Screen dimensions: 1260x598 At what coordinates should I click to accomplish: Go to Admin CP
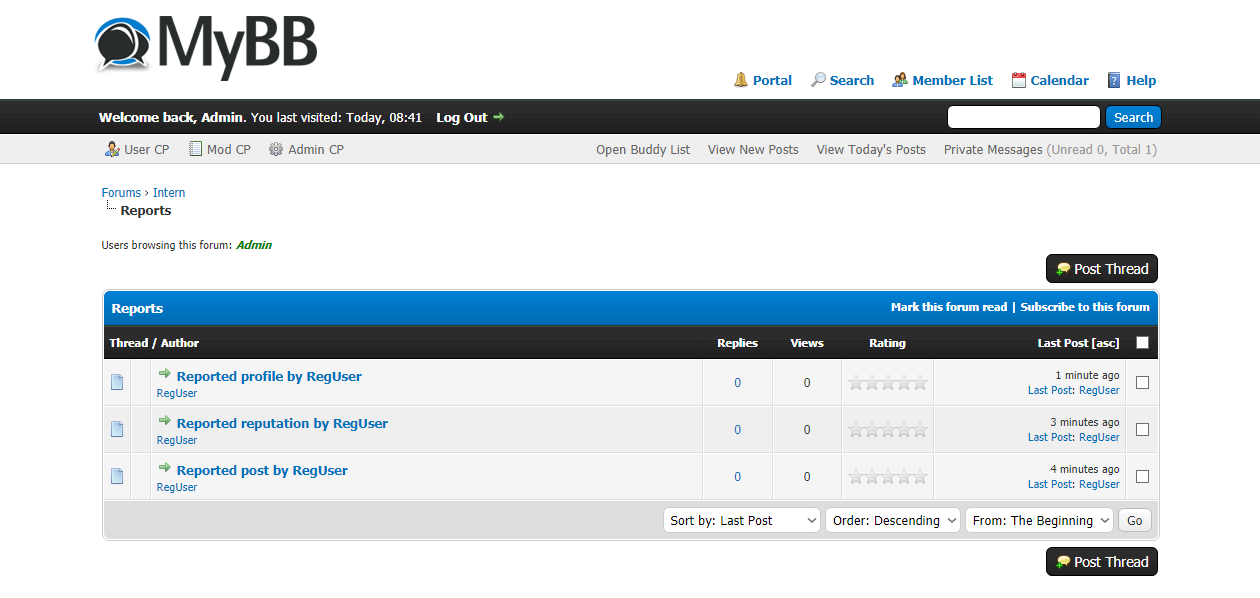(316, 149)
